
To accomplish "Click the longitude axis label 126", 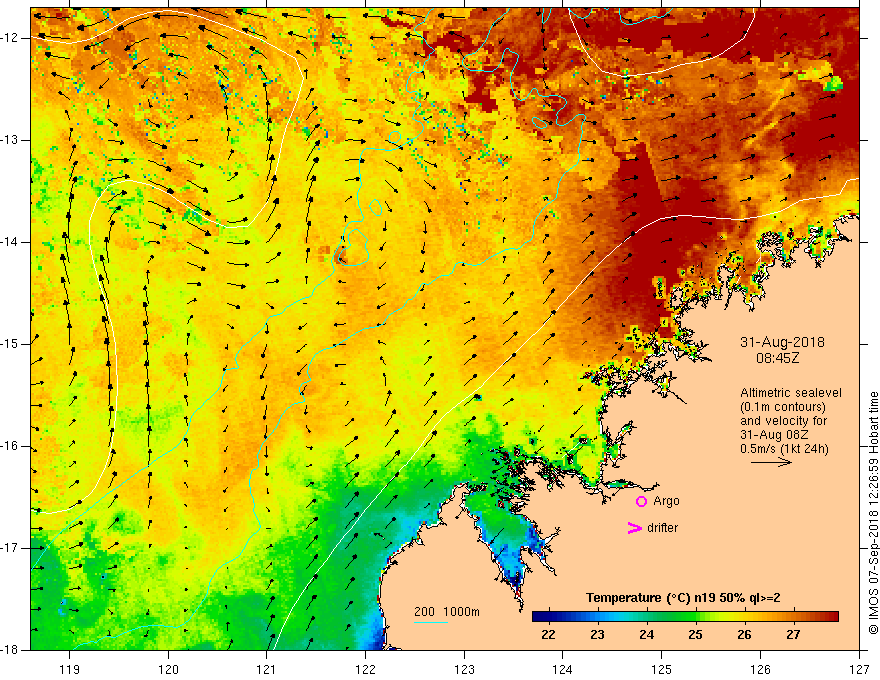I will tap(760, 669).
